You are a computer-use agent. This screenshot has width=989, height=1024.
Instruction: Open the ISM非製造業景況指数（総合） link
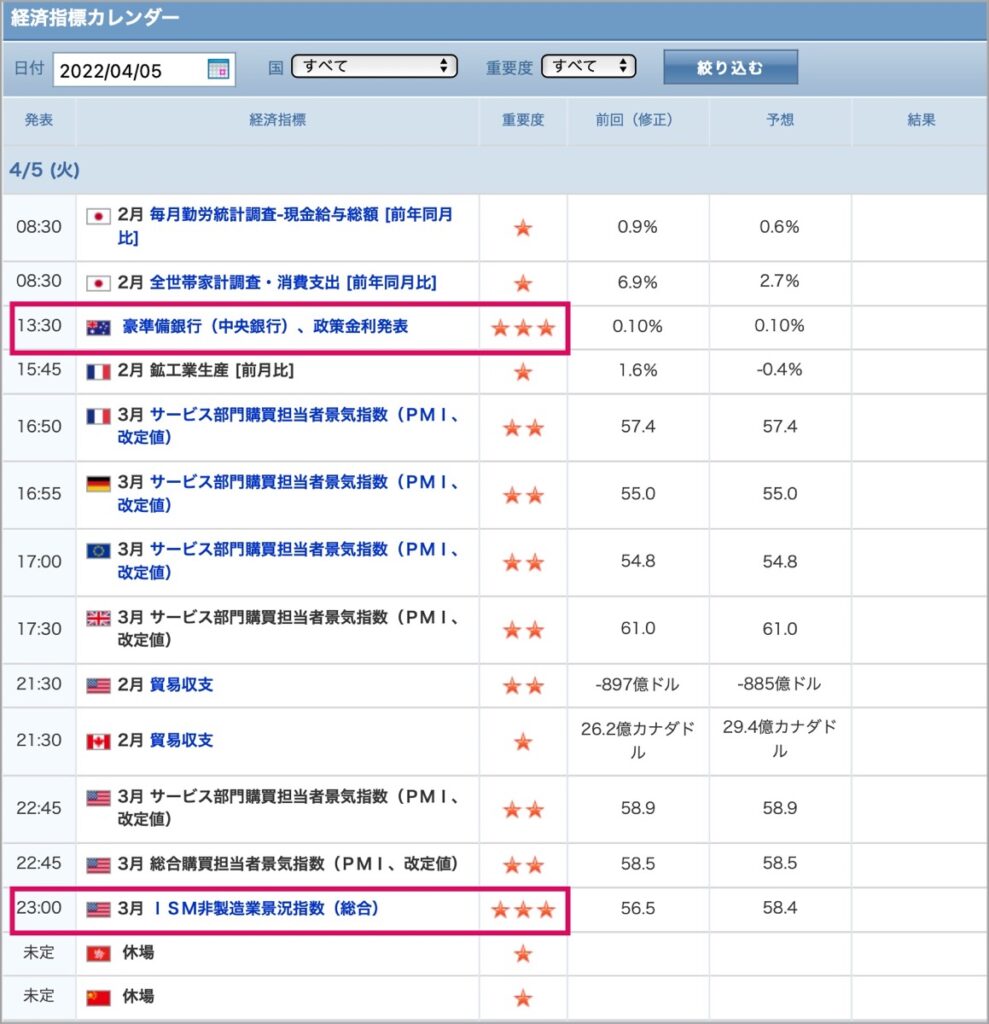[267, 908]
